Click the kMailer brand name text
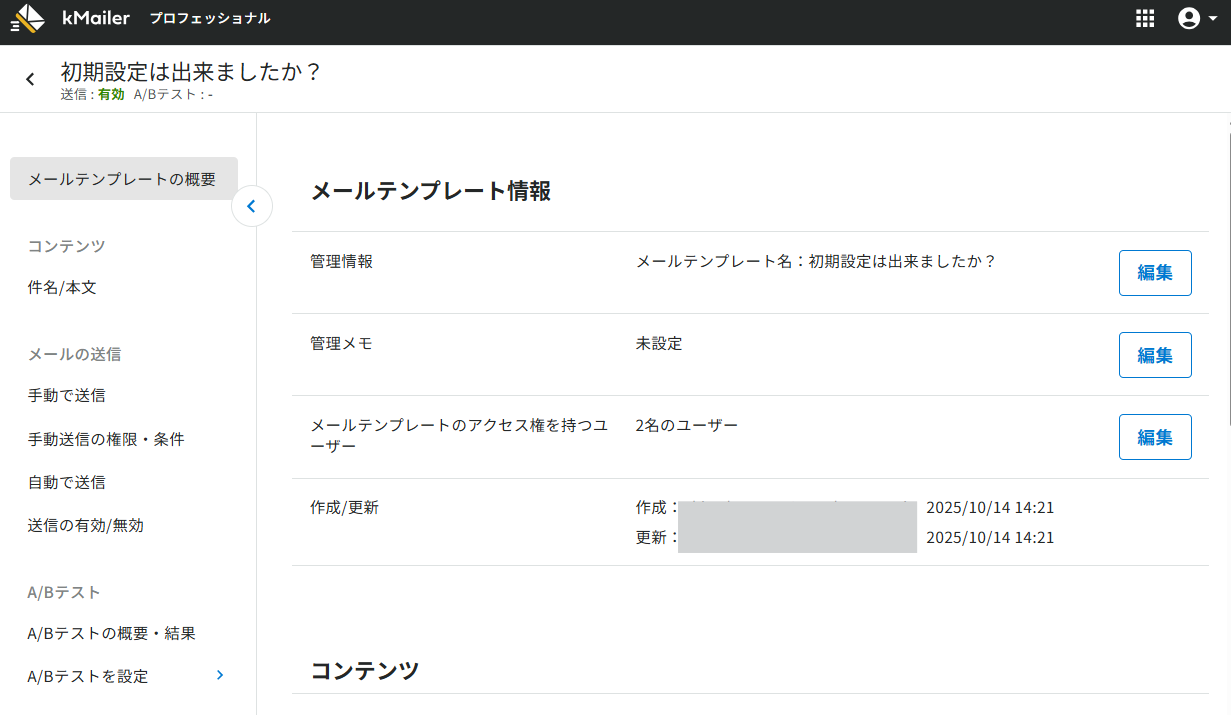The height and width of the screenshot is (715, 1231). tap(96, 18)
